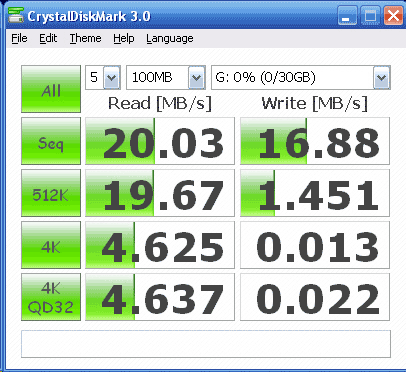Open the Edit menu
The image size is (406, 372).
48,38
